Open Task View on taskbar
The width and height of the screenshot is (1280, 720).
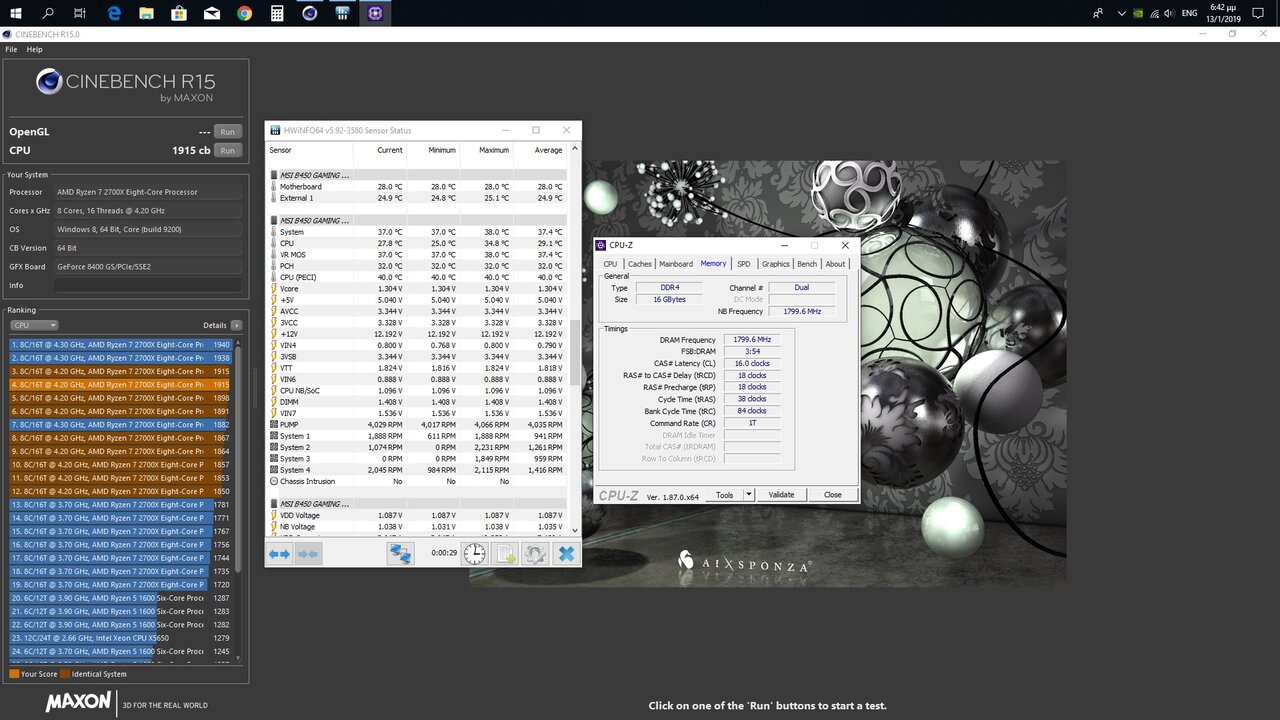tap(80, 13)
